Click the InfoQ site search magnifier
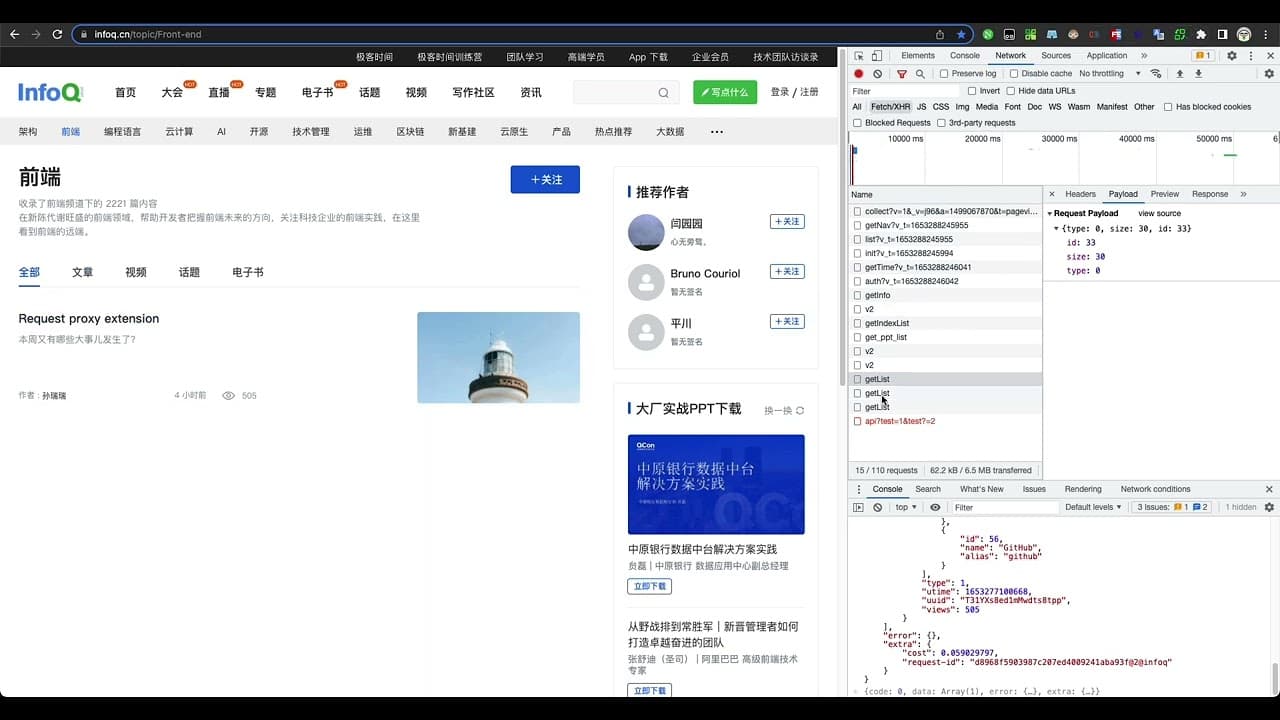The height and width of the screenshot is (720, 1280). (663, 93)
